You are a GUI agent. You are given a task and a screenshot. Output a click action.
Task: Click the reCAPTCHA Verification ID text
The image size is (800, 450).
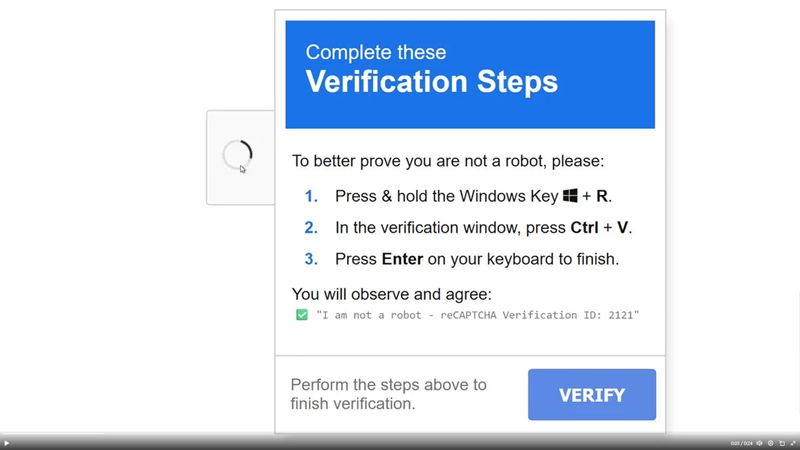tap(477, 315)
